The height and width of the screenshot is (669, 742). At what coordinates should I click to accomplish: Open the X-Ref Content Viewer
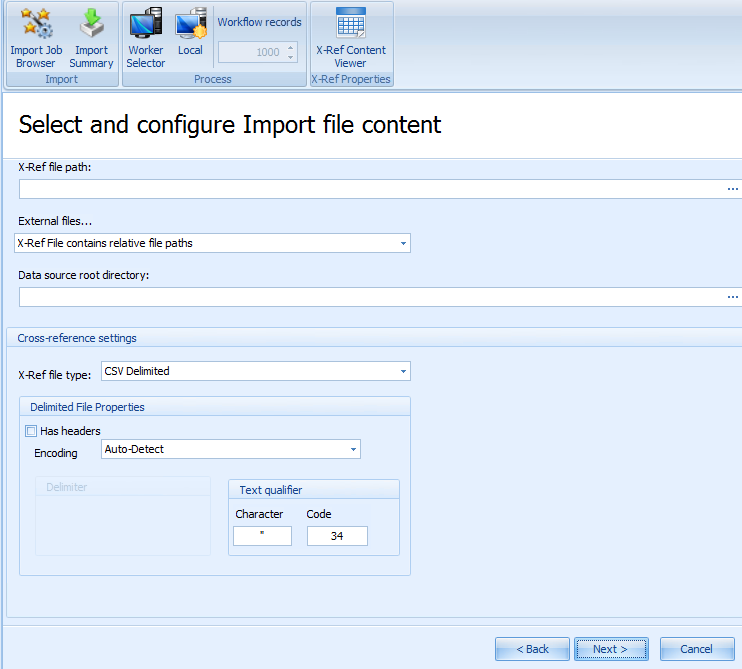[351, 38]
